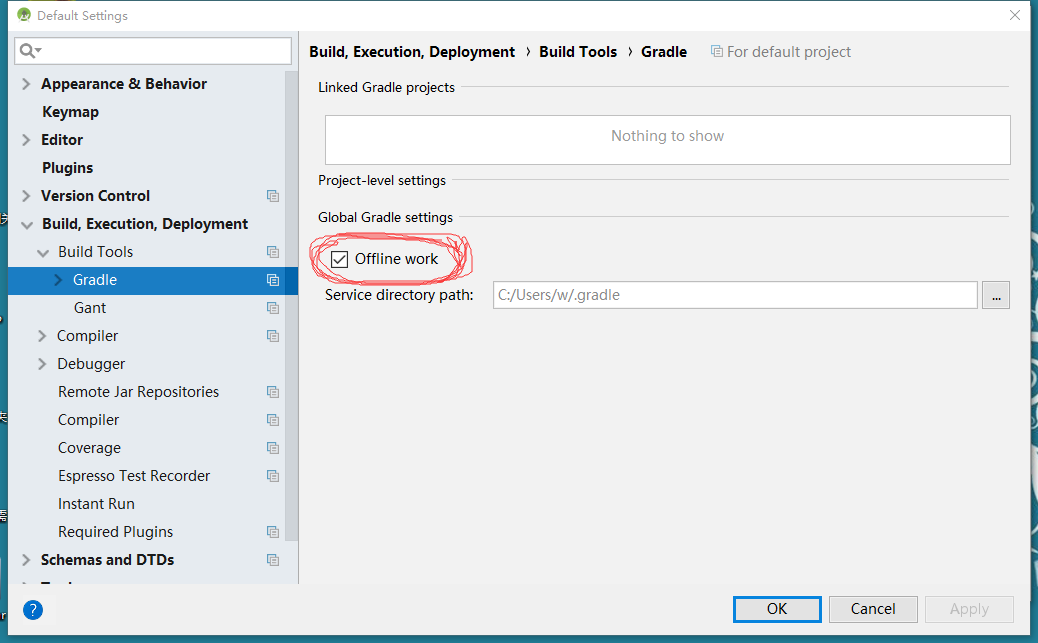The height and width of the screenshot is (643, 1038).
Task: Click the greyed-out Apply button
Action: tap(969, 609)
